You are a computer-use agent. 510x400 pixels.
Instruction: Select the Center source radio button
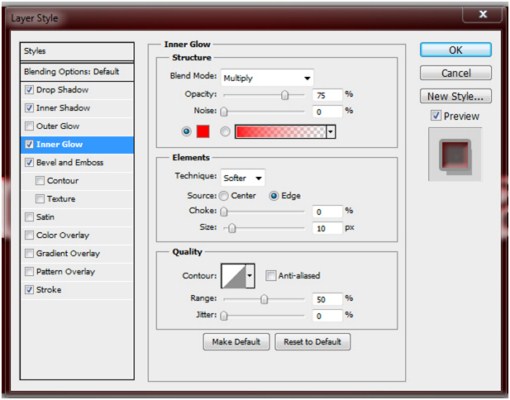pyautogui.click(x=224, y=196)
